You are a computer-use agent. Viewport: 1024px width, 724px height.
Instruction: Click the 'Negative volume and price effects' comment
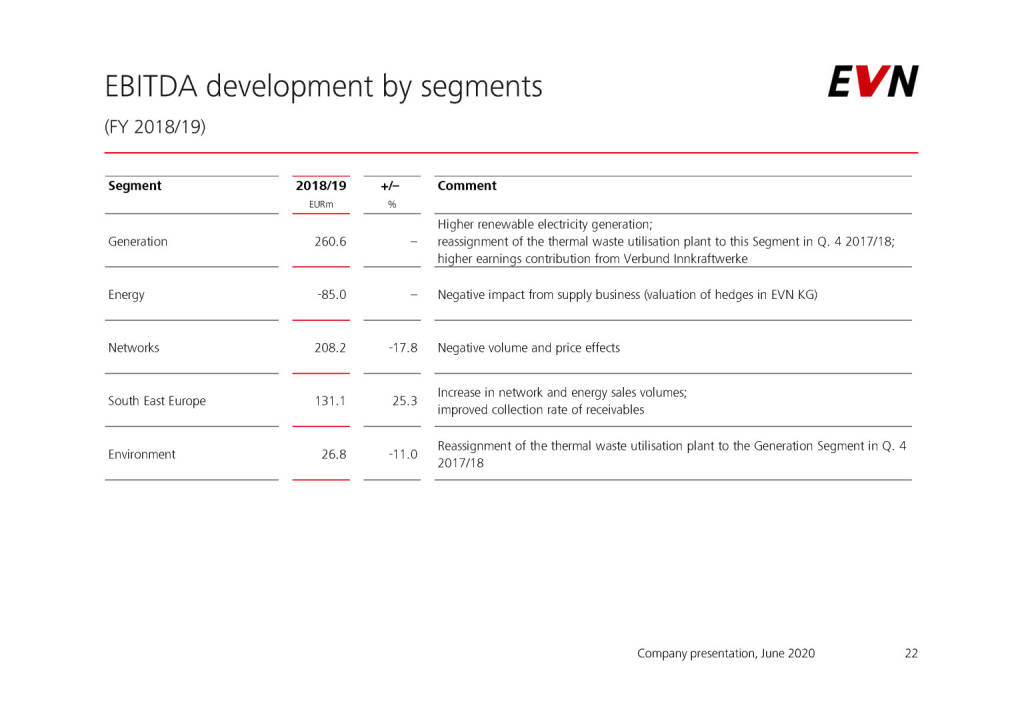529,348
